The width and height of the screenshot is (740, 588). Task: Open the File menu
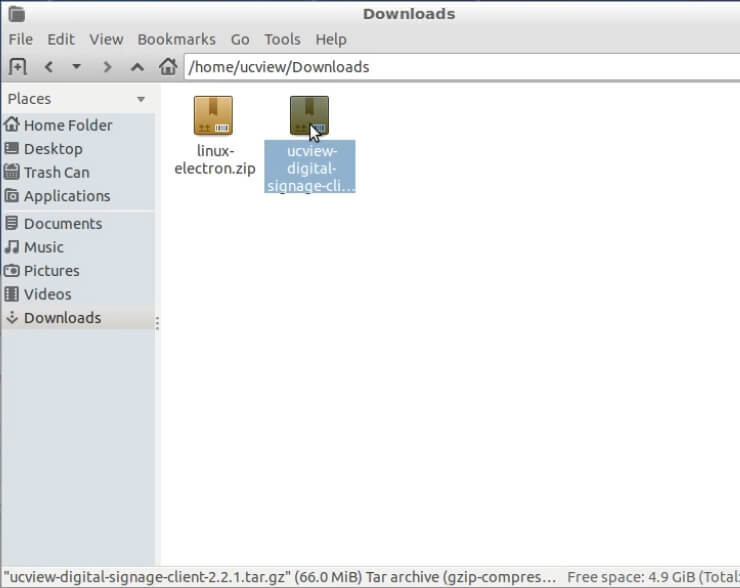[x=21, y=39]
